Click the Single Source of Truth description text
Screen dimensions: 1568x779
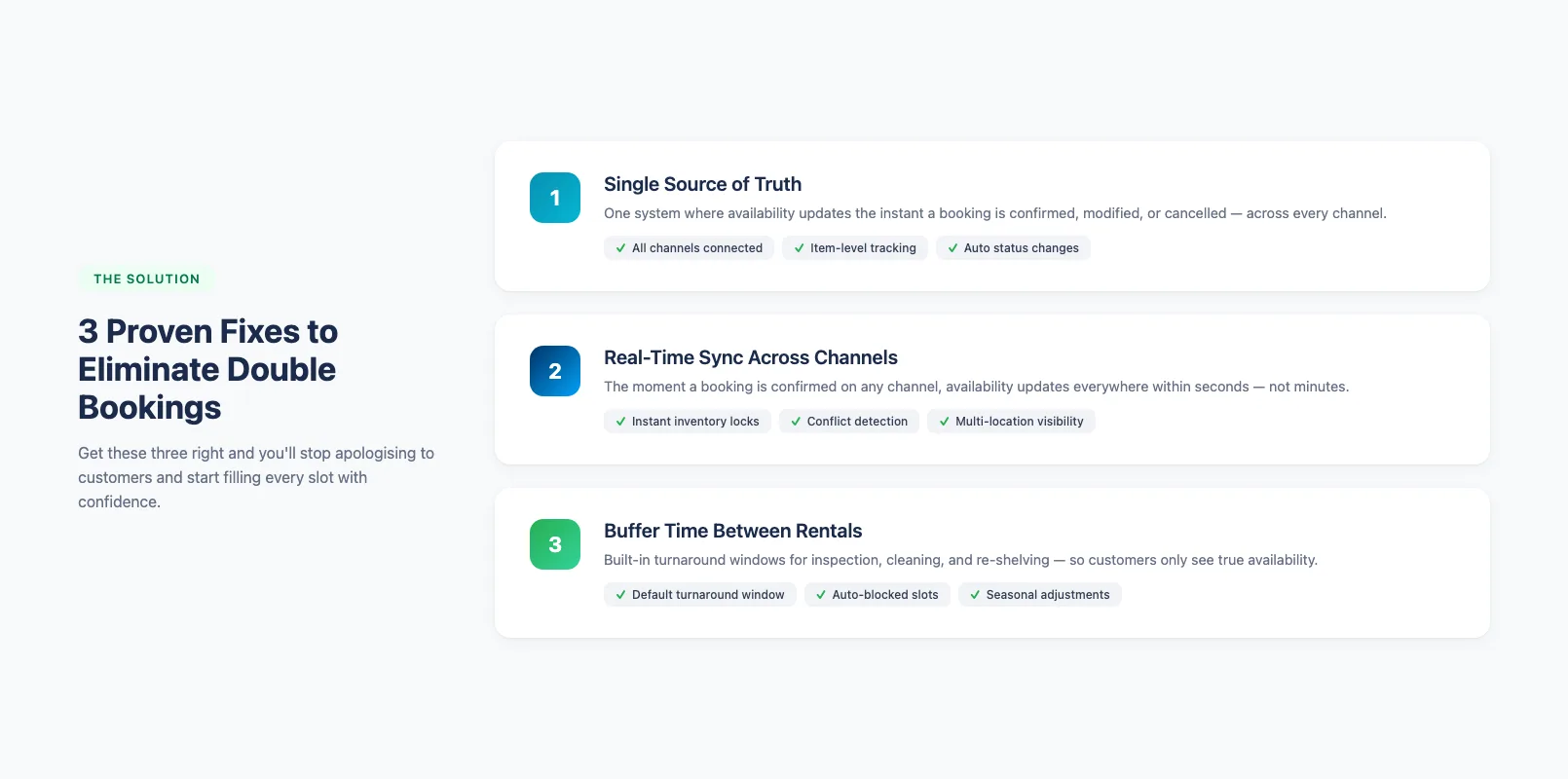click(x=994, y=213)
